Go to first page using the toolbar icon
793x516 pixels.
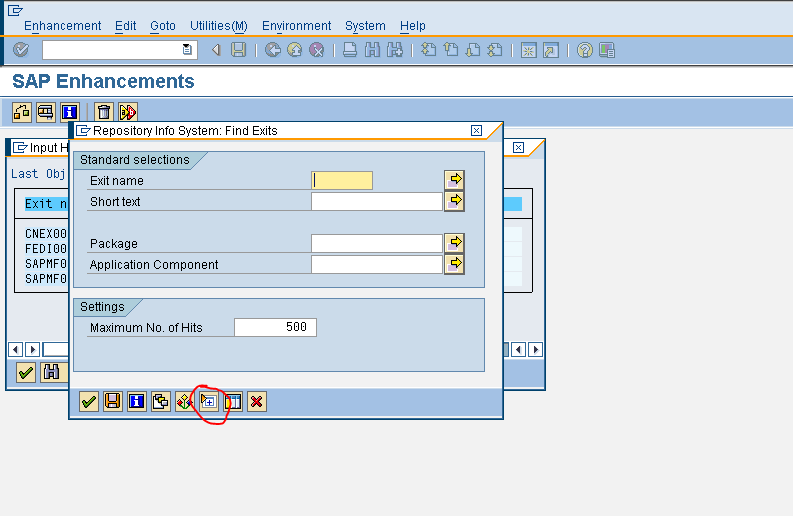click(428, 50)
